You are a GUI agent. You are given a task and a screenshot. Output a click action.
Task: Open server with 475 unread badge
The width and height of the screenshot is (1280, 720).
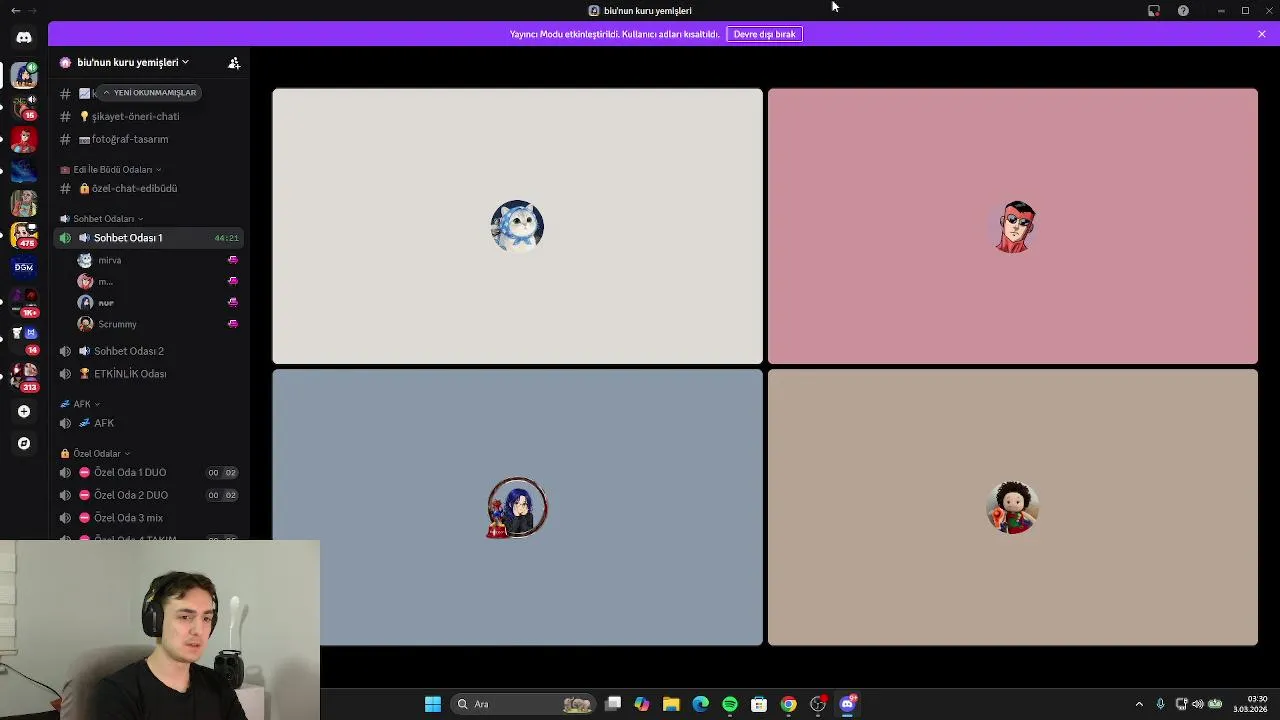pyautogui.click(x=24, y=235)
